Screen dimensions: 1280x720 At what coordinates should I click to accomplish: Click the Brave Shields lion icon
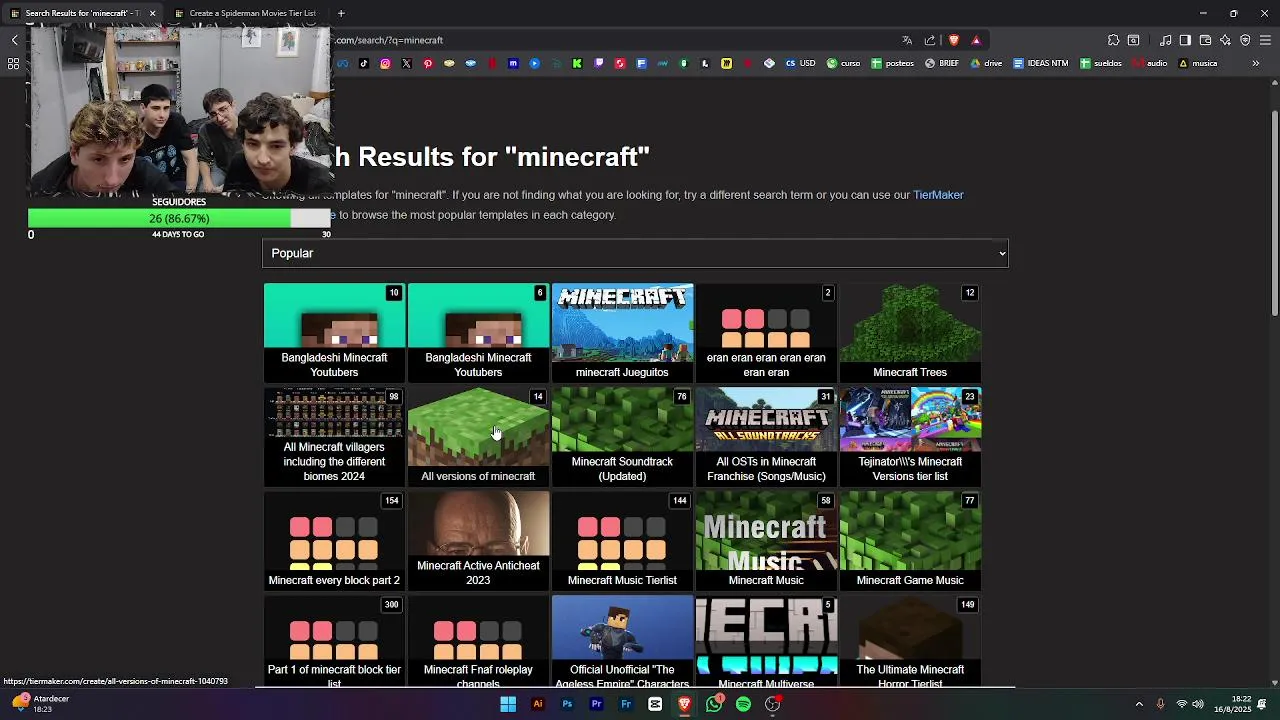point(954,40)
